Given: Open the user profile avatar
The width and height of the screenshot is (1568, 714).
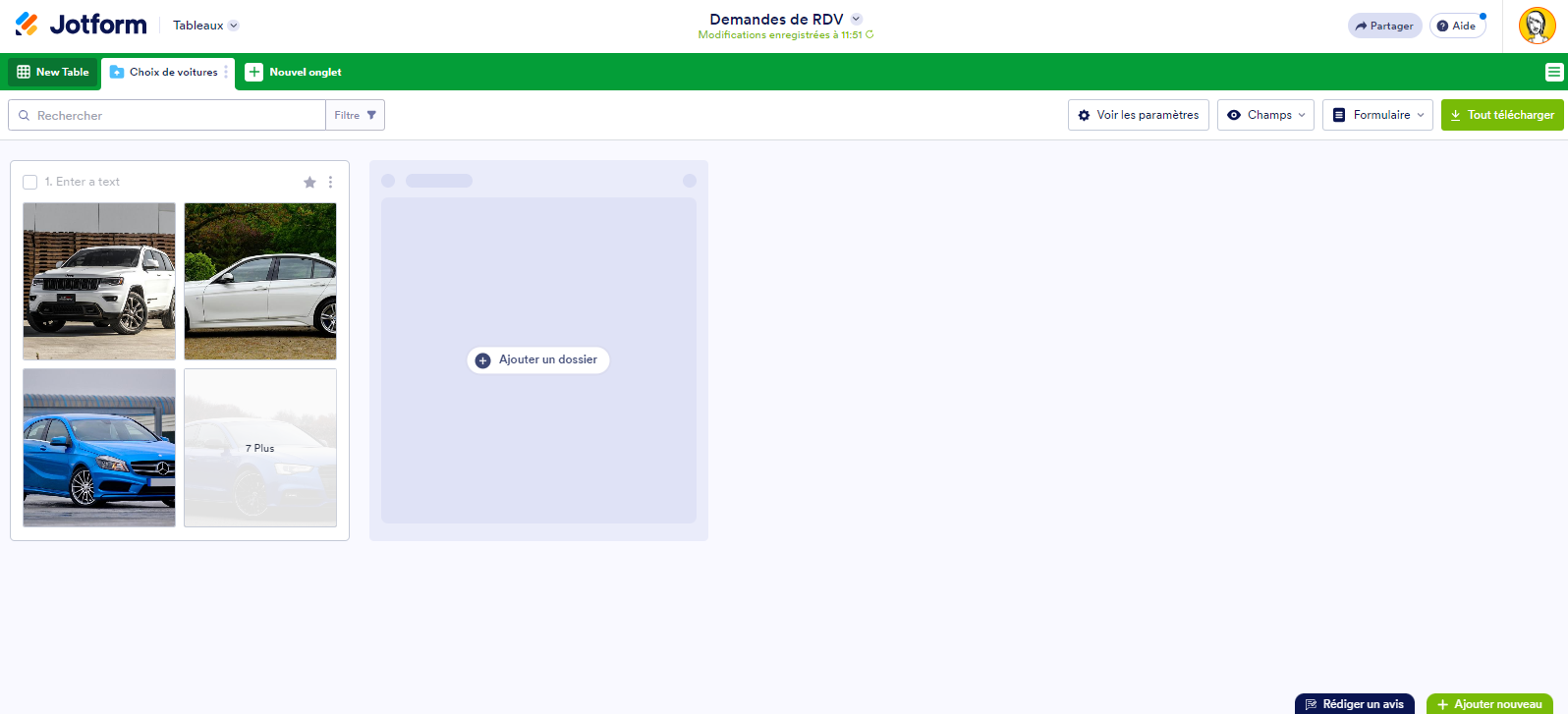Looking at the screenshot, I should [x=1537, y=26].
